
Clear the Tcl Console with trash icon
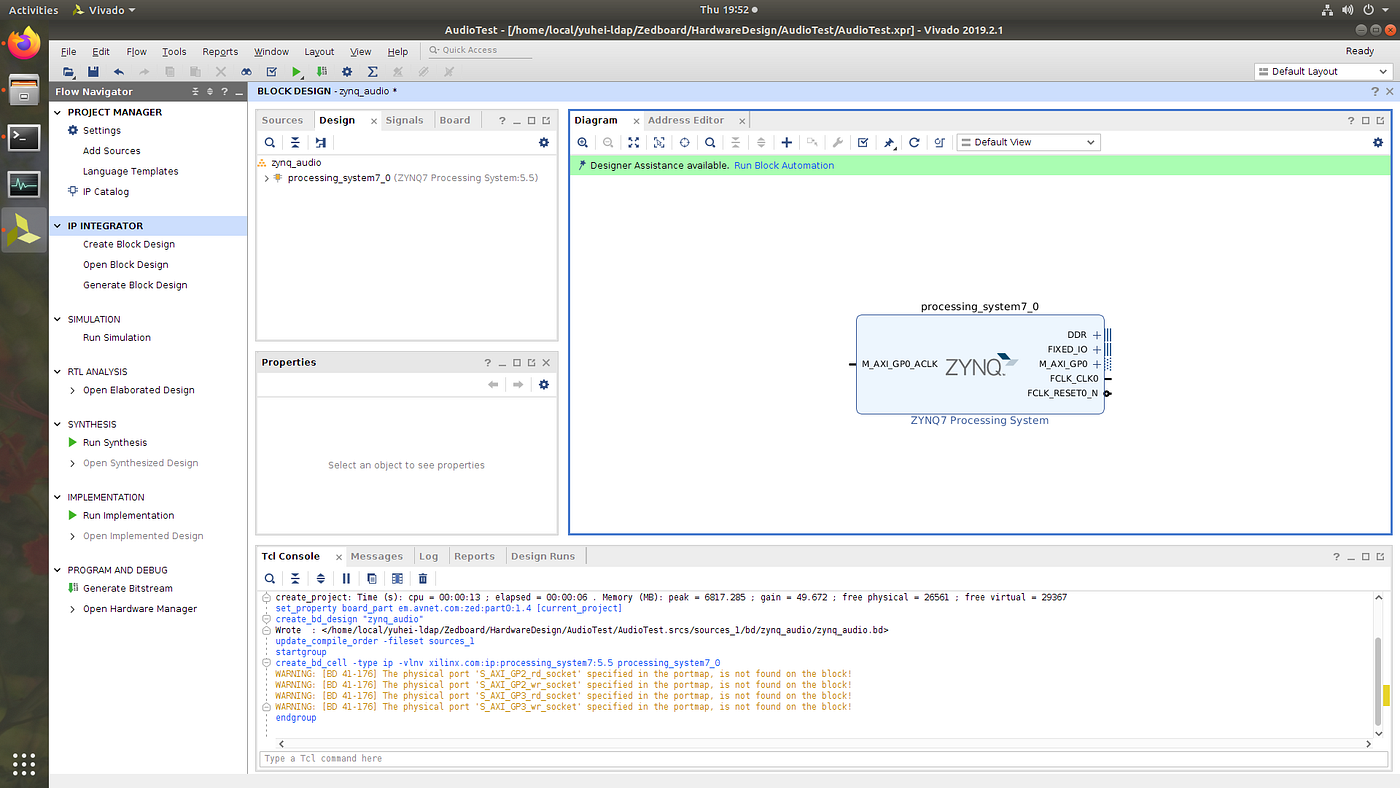click(423, 578)
